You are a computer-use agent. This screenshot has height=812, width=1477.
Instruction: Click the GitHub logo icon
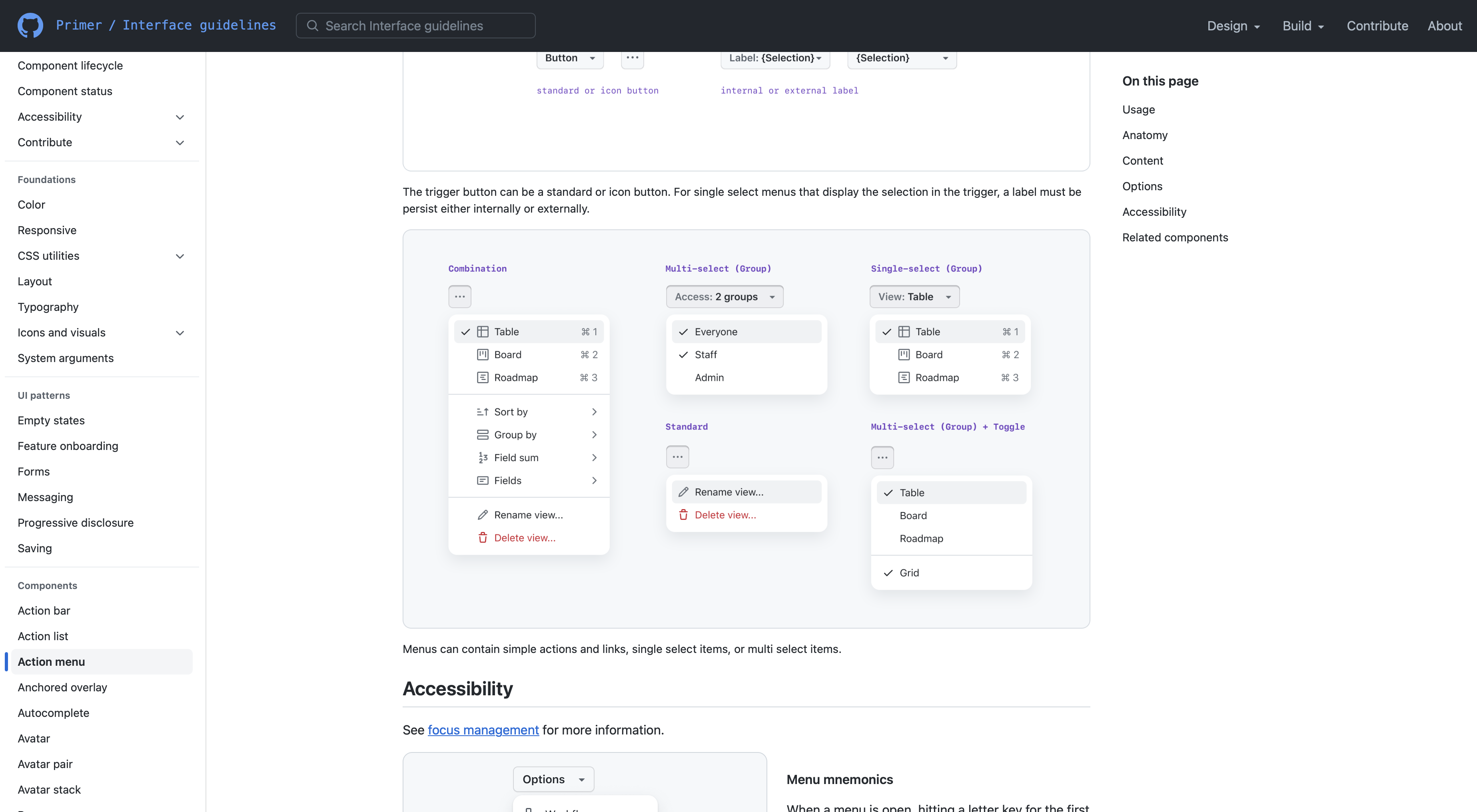click(30, 25)
